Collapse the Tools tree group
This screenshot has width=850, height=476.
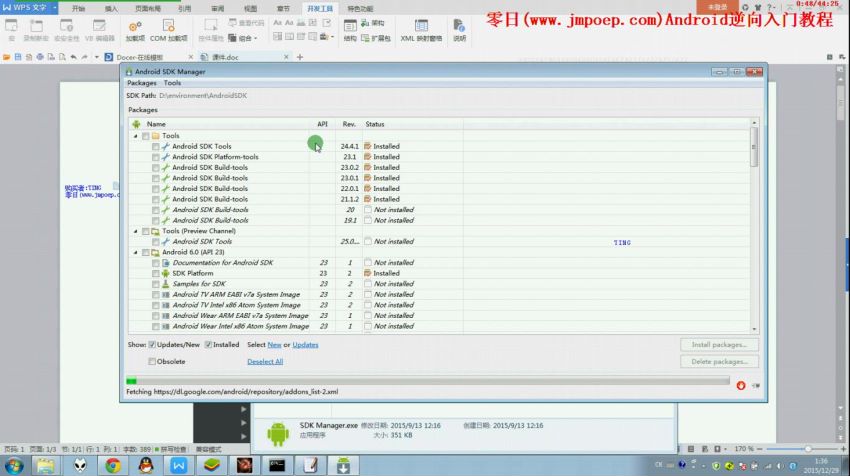136,136
